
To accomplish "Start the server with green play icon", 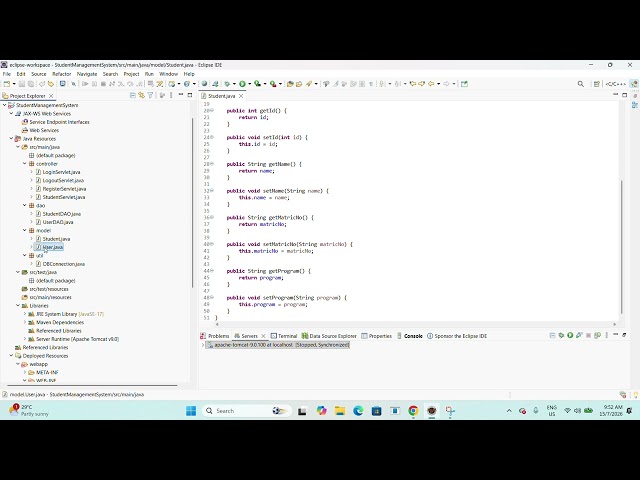I will (570, 336).
